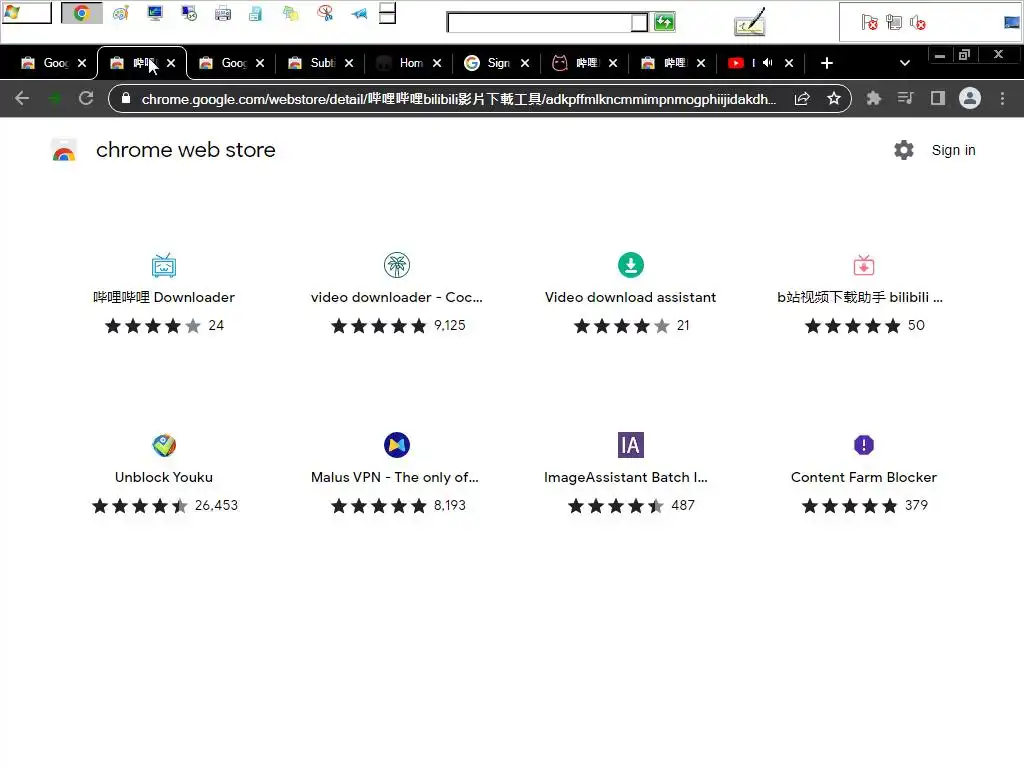Click the chrome web store title
The width and height of the screenshot is (1024, 768).
(185, 150)
